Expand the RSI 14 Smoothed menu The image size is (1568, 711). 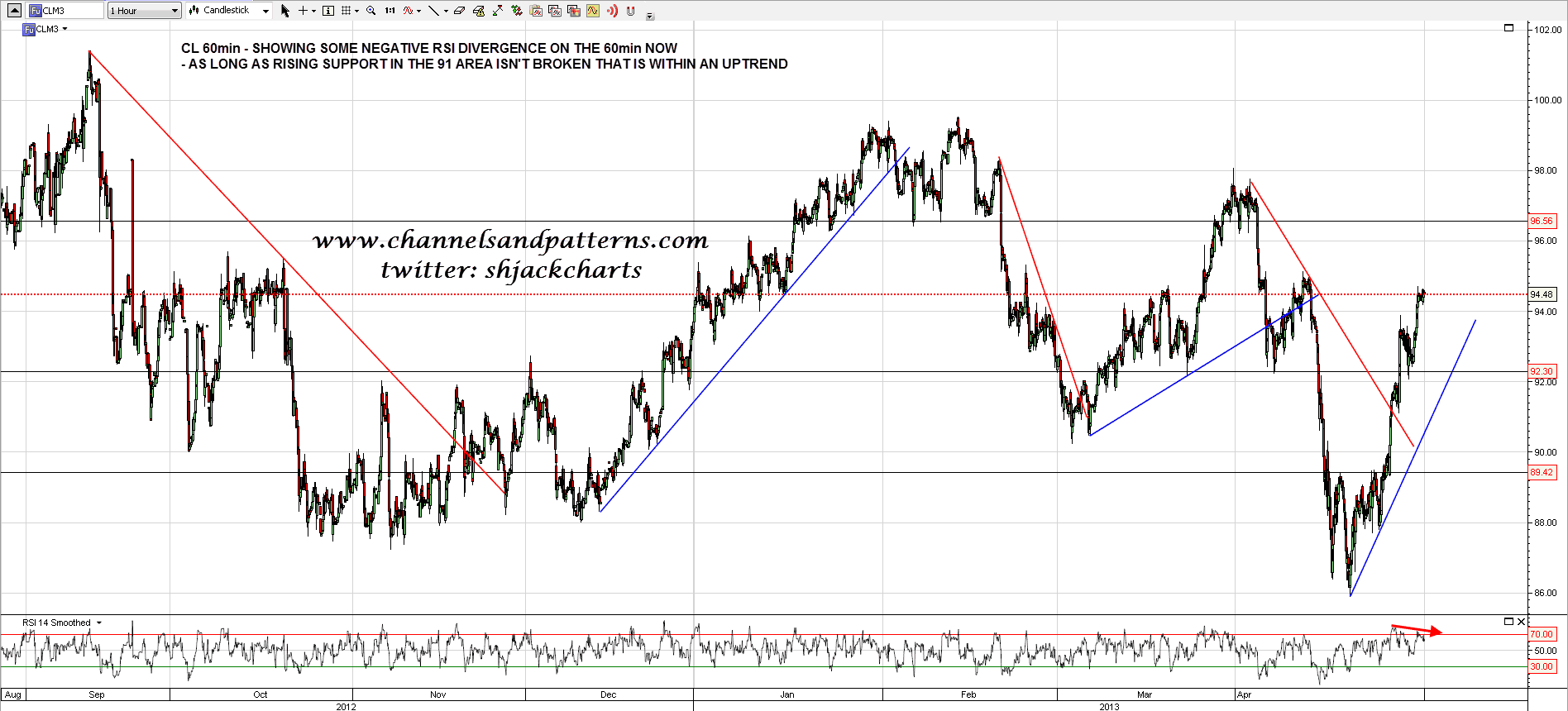99,623
